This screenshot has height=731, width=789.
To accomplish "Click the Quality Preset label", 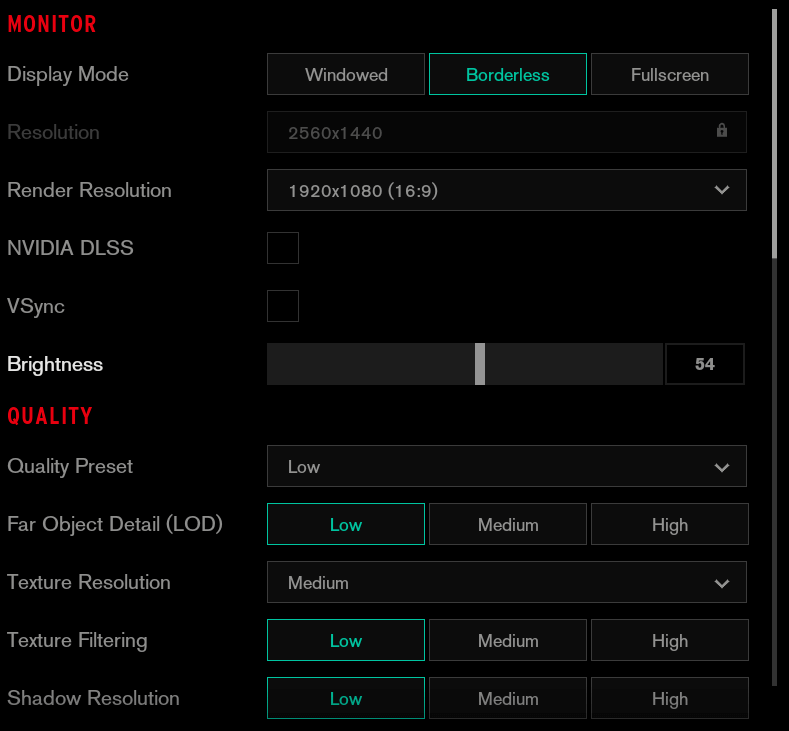I will coord(70,466).
